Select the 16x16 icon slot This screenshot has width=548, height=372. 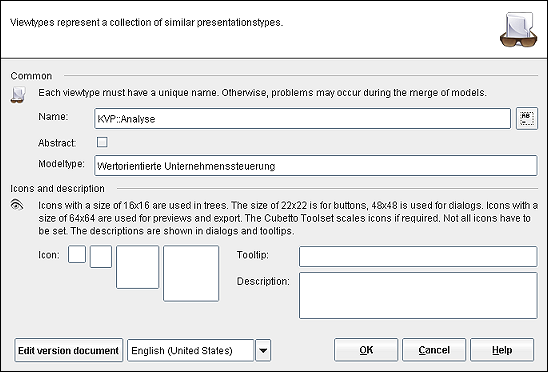[x=77, y=254]
